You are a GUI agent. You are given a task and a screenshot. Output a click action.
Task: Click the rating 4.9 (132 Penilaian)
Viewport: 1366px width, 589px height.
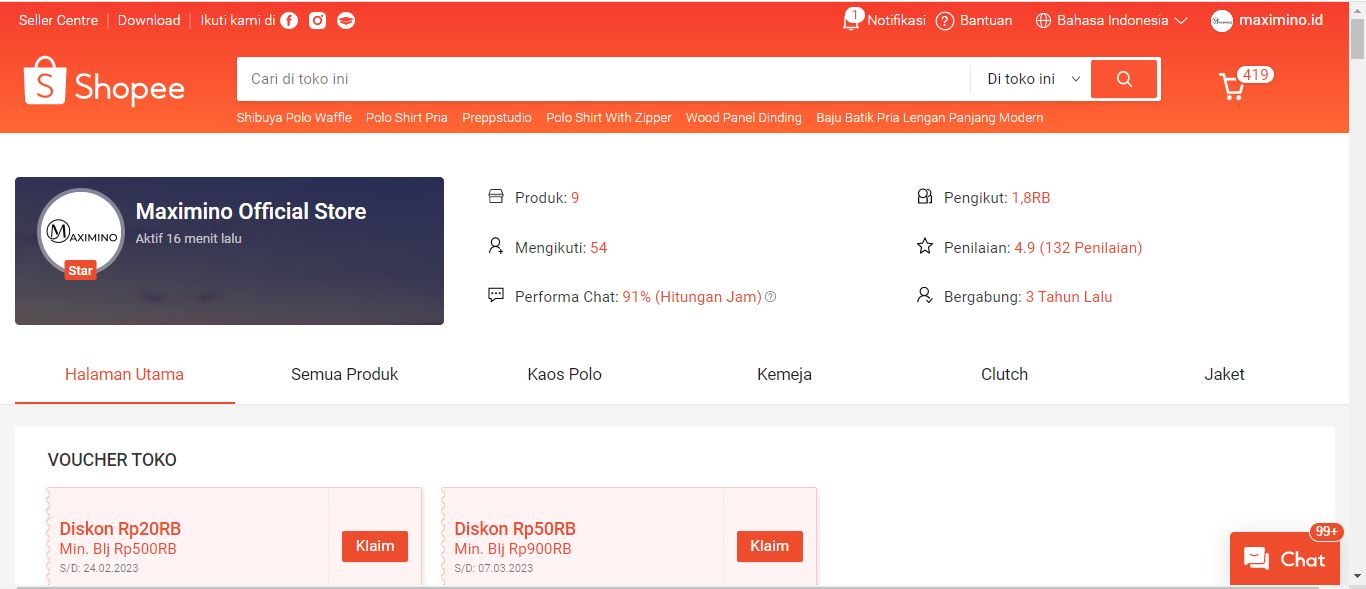tap(1078, 247)
